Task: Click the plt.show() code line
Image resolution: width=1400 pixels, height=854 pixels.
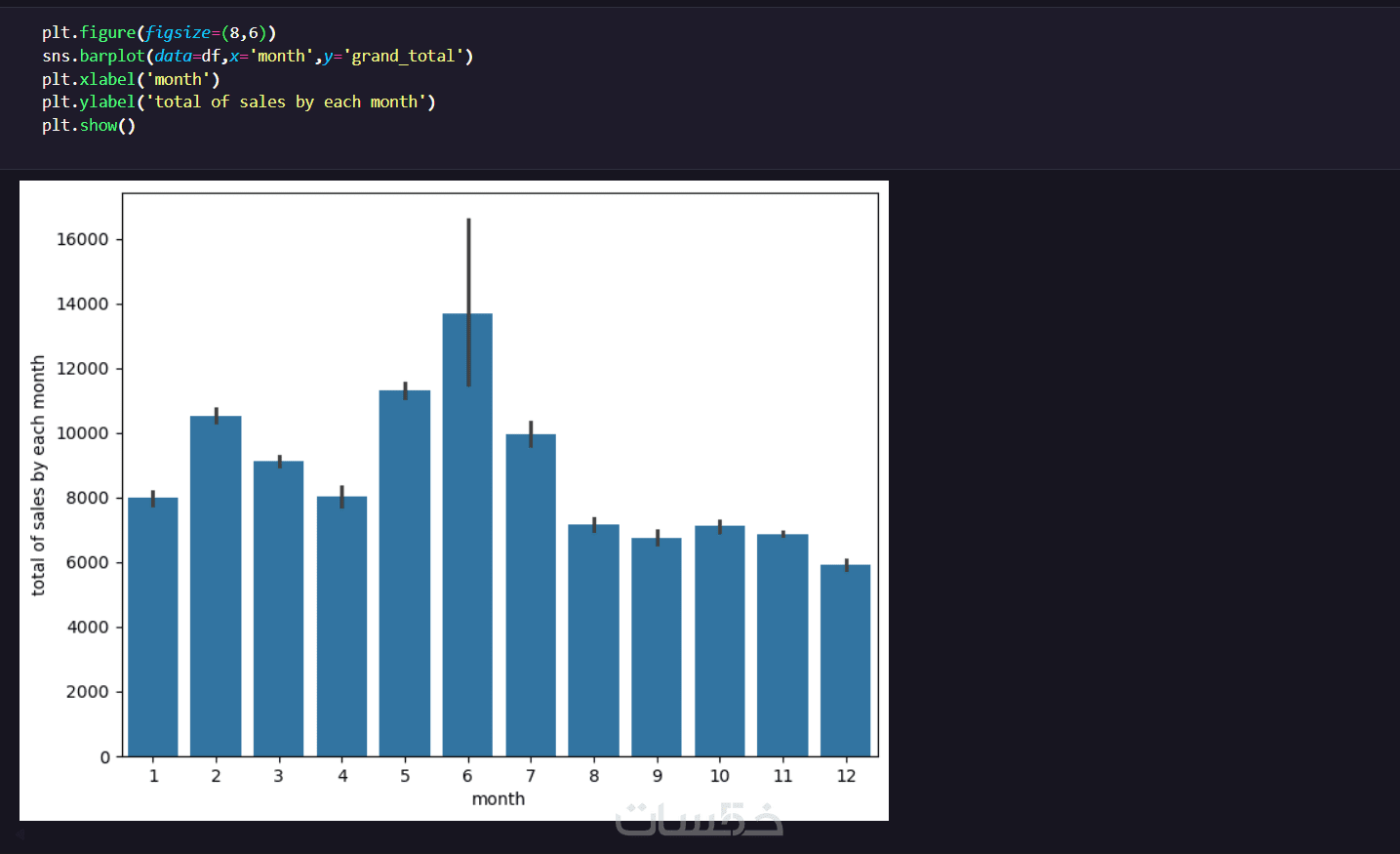Action: [x=89, y=125]
